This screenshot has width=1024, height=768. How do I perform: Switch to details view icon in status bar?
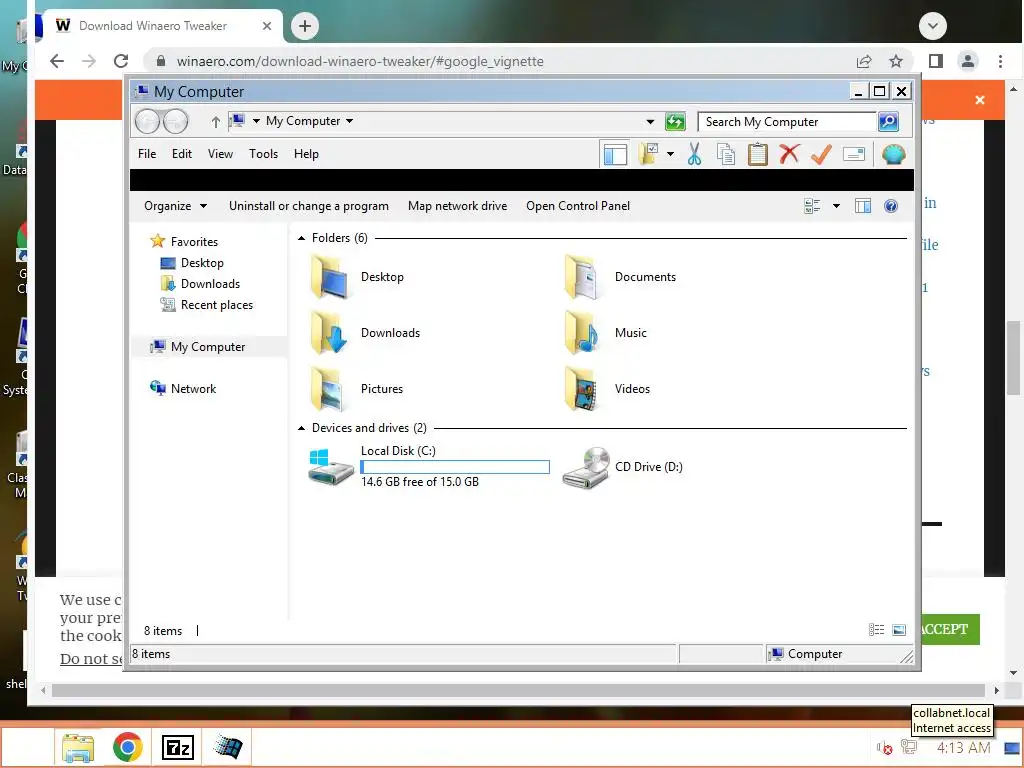click(x=876, y=630)
